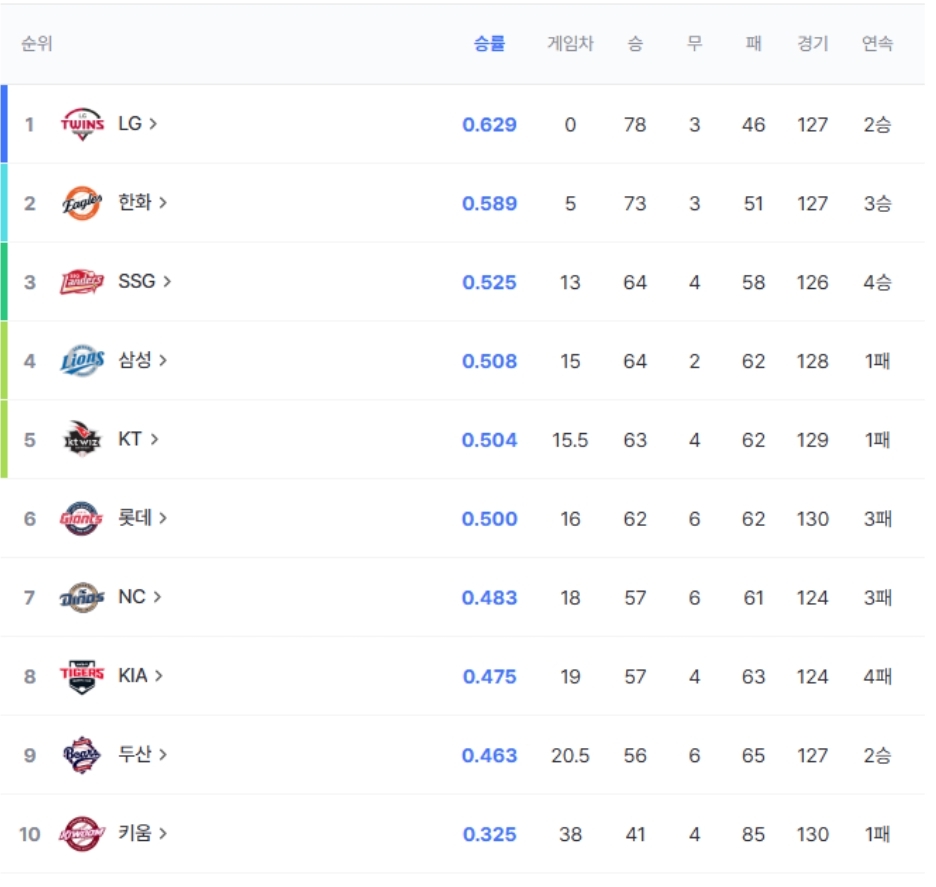Click the KT Wiz team logo
Image resolution: width=936 pixels, height=887 pixels.
pyautogui.click(x=82, y=439)
